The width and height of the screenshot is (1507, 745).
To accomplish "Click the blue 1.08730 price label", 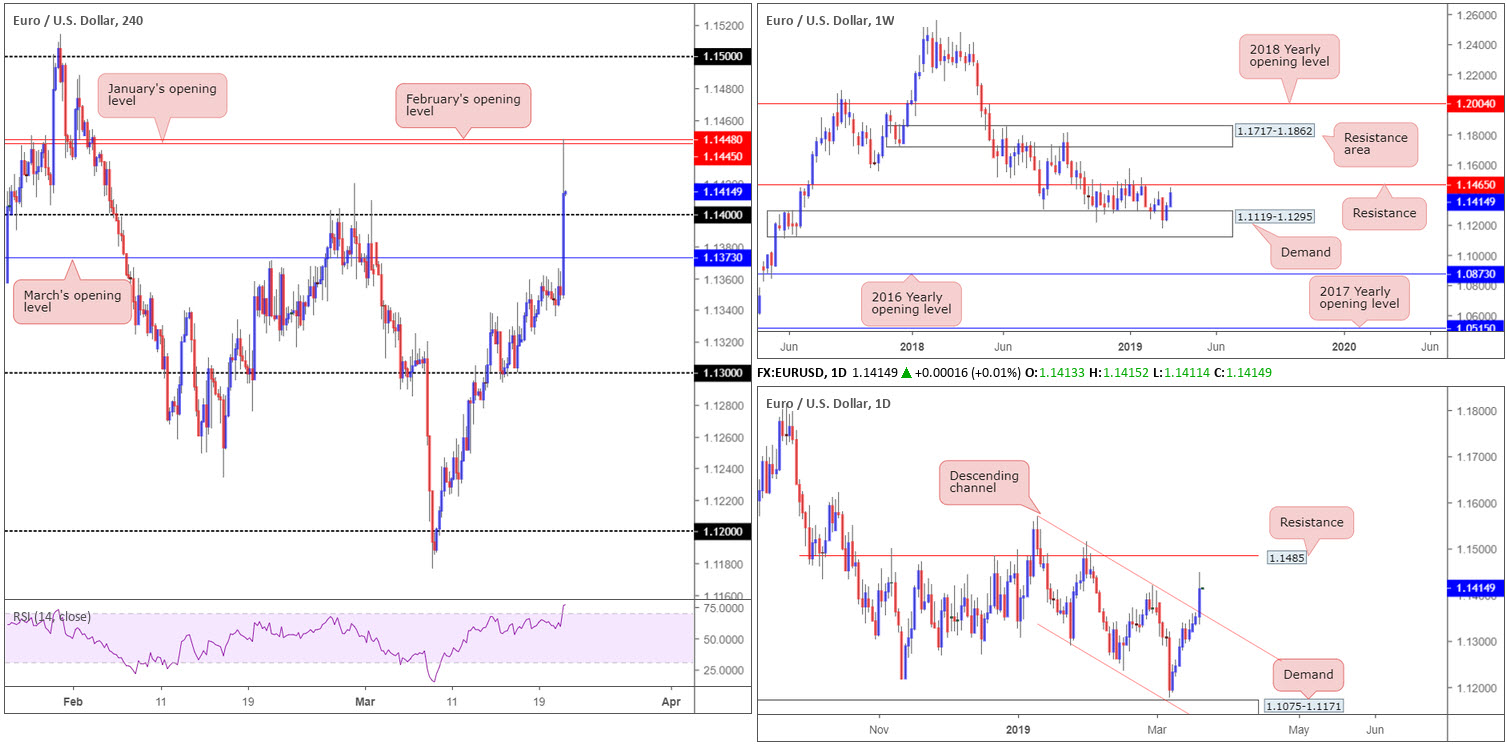I will pos(1476,274).
